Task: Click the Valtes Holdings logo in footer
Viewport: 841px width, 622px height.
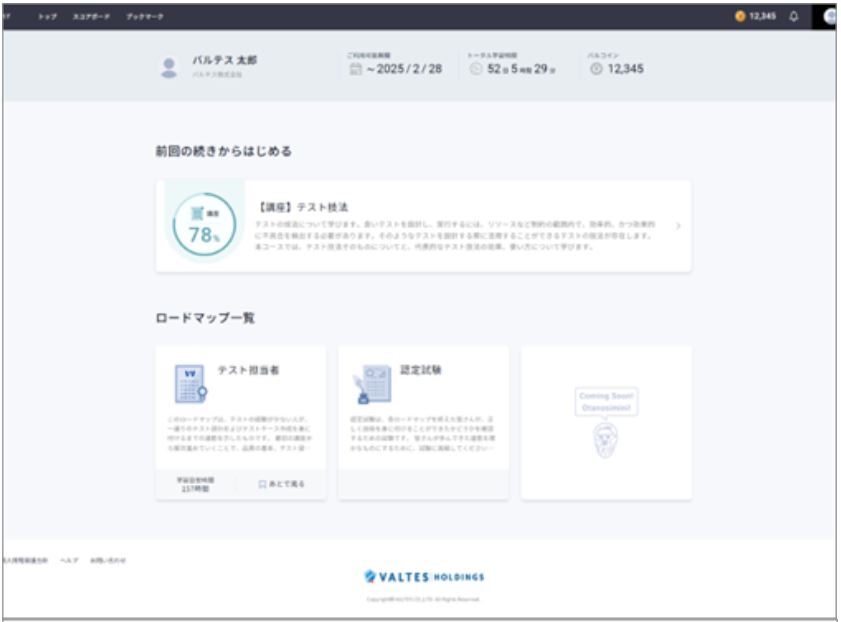Action: (x=424, y=577)
